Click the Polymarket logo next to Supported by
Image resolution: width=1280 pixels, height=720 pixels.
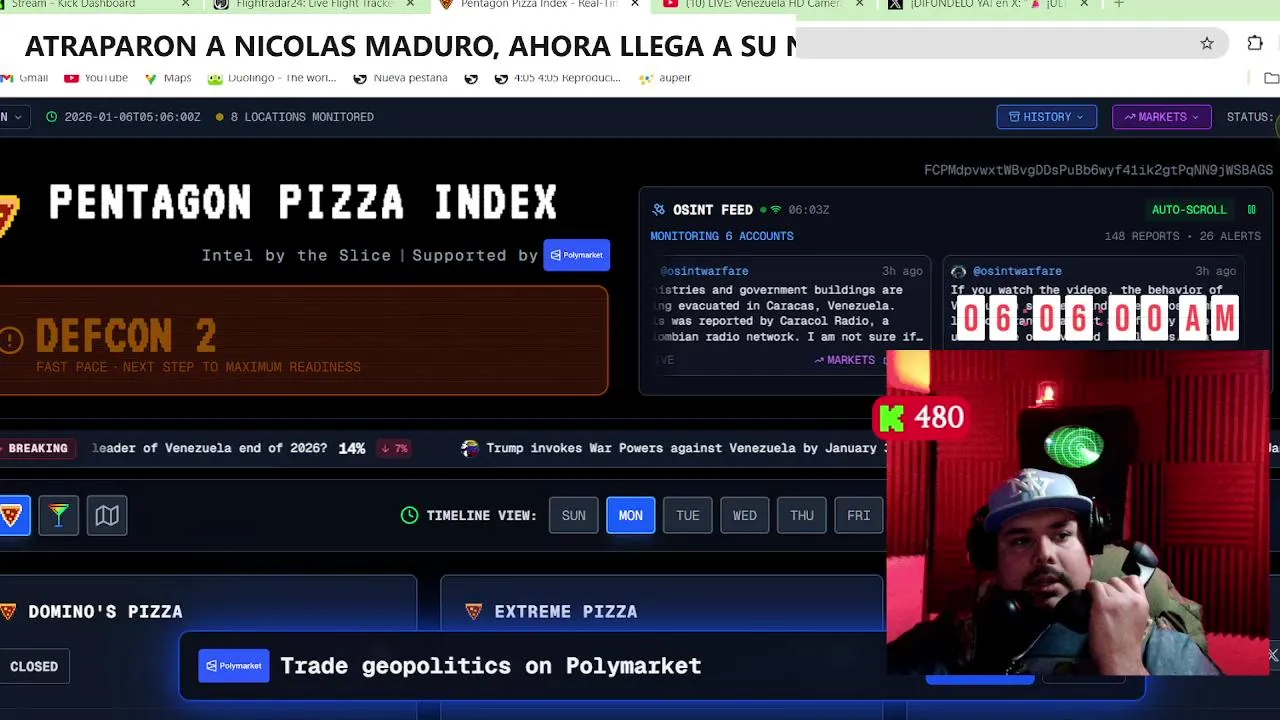click(576, 255)
